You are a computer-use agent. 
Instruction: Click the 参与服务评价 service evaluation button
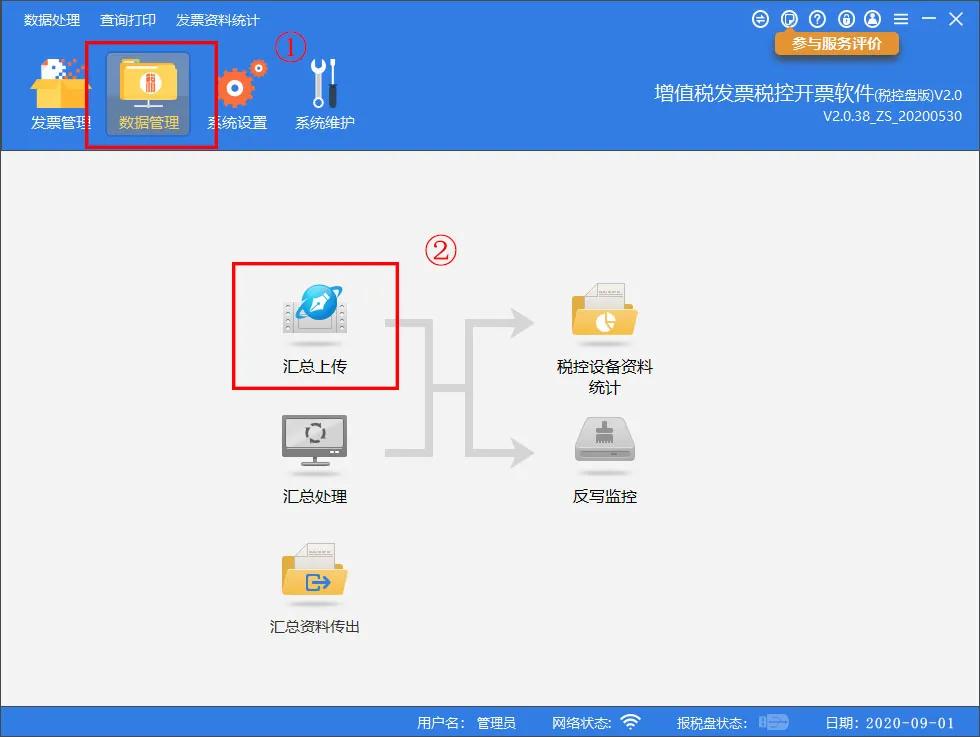coord(836,44)
